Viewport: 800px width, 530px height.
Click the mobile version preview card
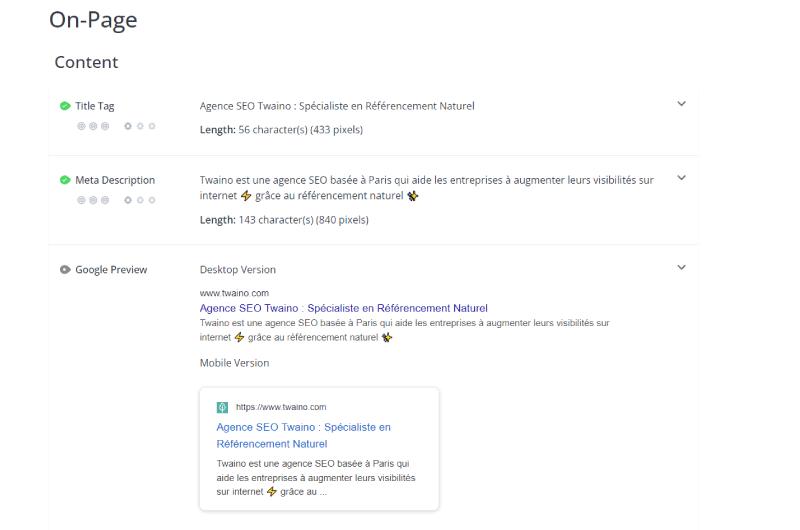point(319,449)
